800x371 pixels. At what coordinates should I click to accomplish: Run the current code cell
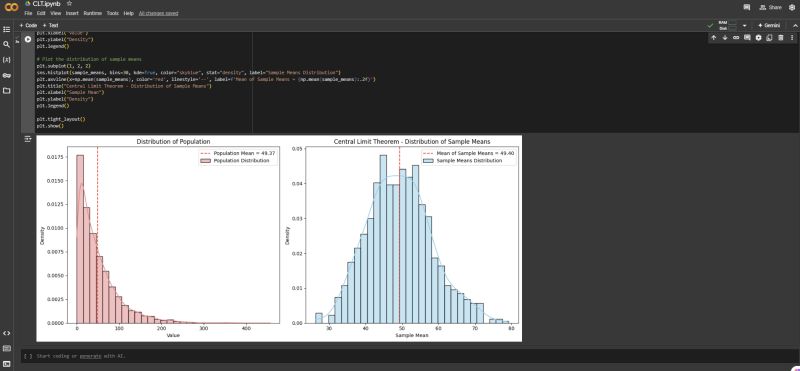[x=28, y=39]
